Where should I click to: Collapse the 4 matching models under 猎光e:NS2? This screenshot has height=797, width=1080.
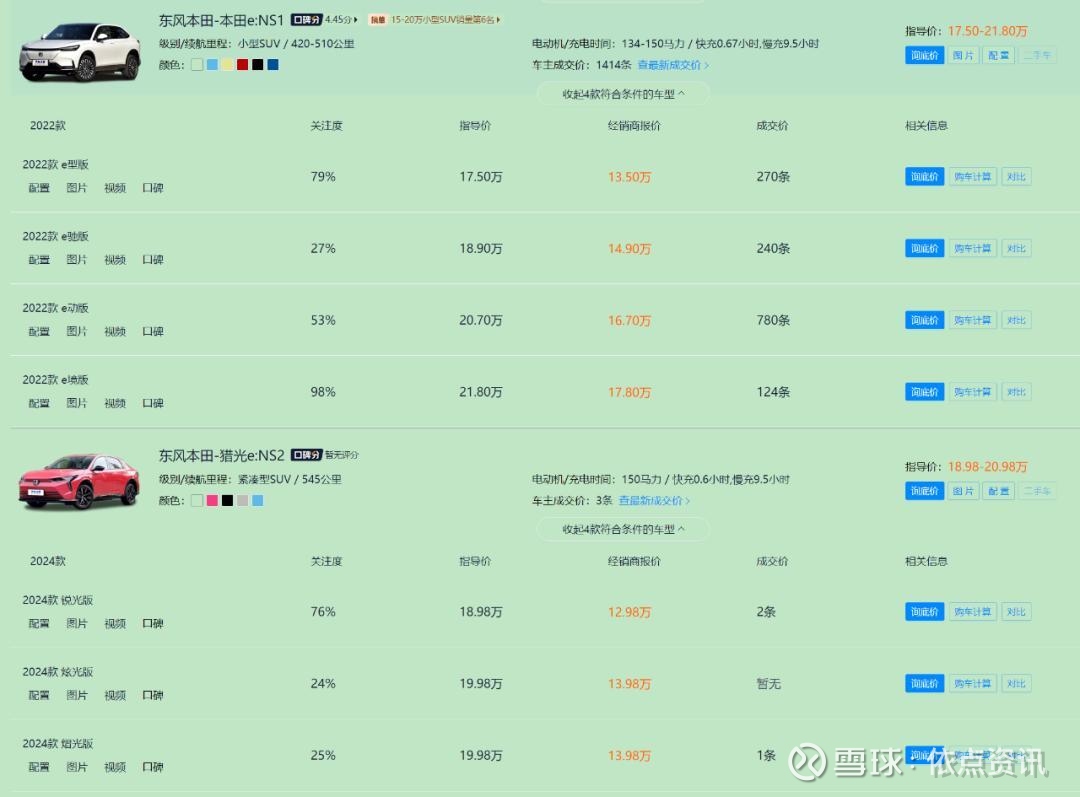(x=623, y=529)
